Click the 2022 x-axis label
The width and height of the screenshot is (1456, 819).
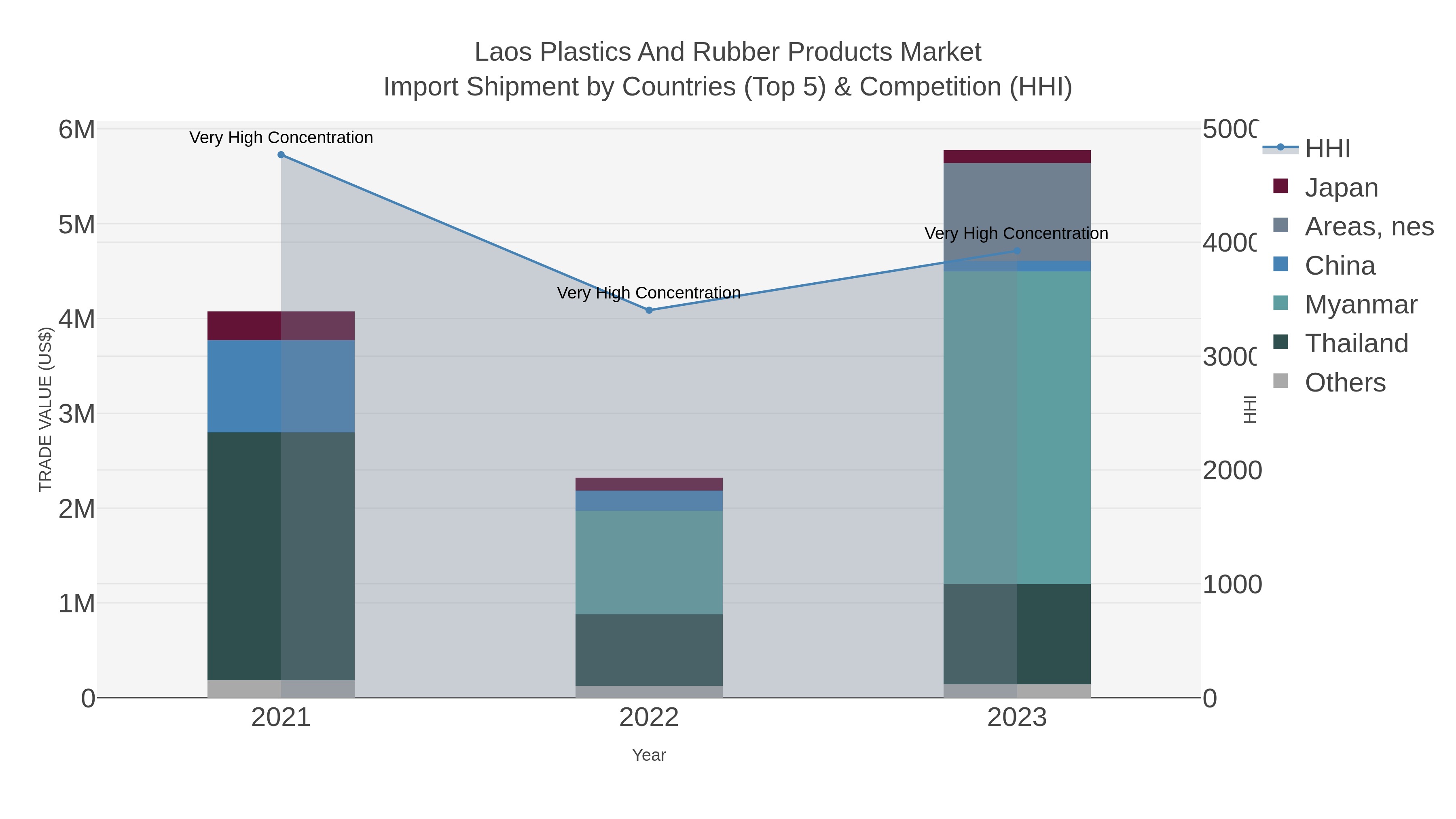pyautogui.click(x=649, y=718)
